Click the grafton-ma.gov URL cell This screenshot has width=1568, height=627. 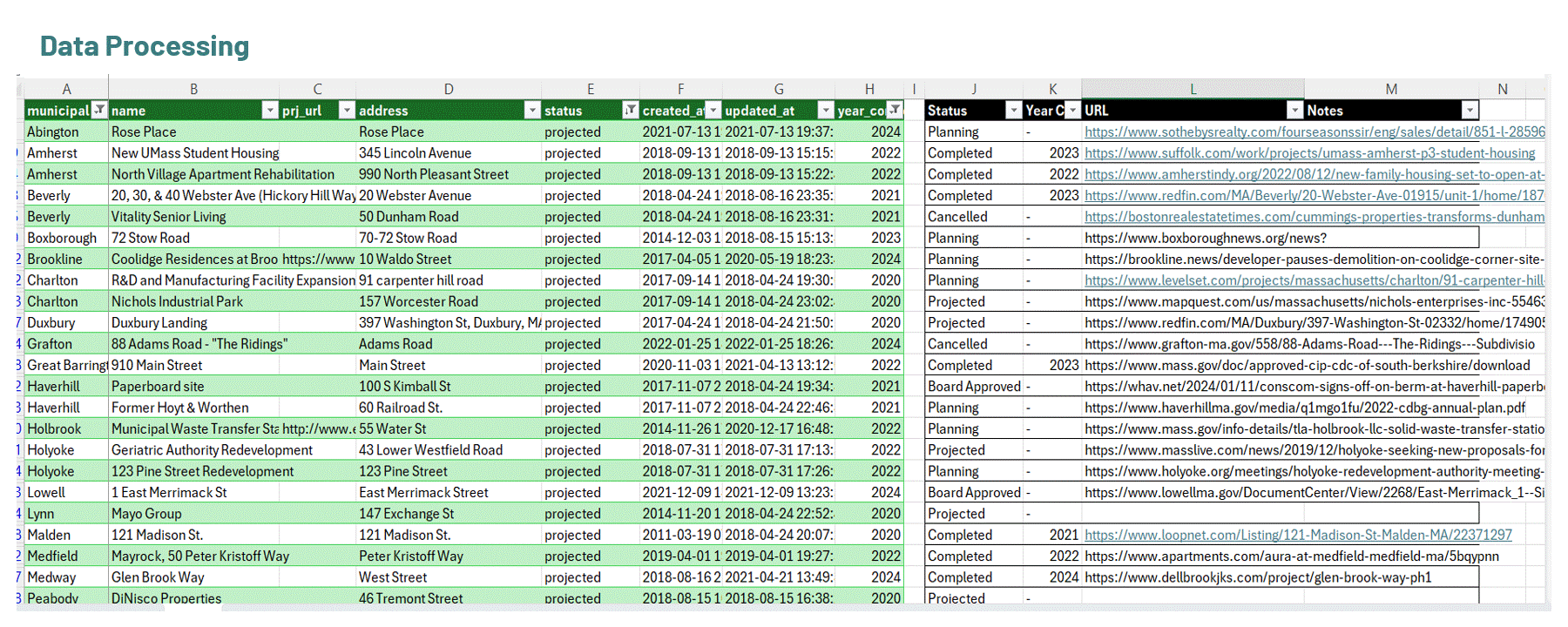tap(1309, 344)
